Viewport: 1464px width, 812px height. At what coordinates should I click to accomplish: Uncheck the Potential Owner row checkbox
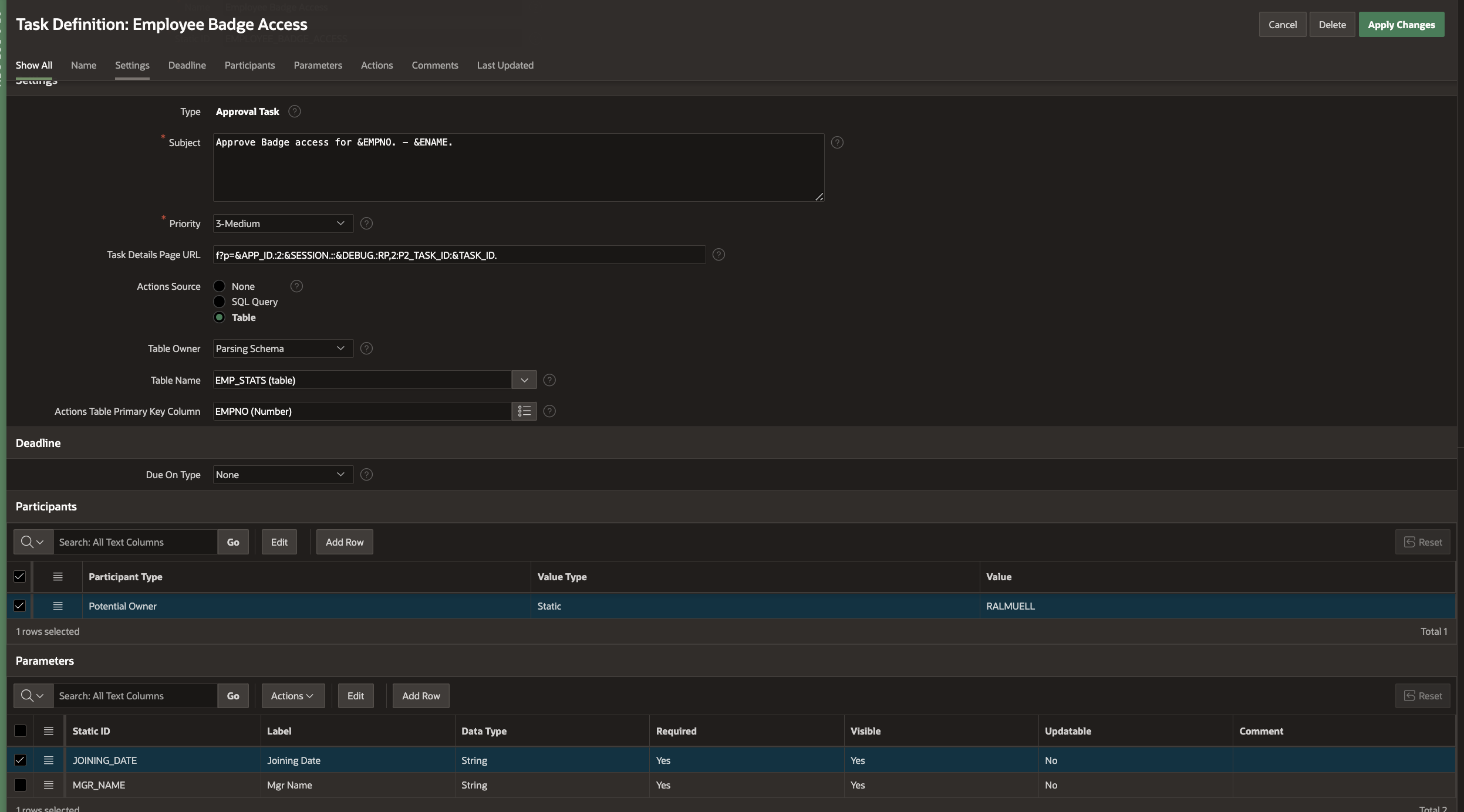(20, 606)
